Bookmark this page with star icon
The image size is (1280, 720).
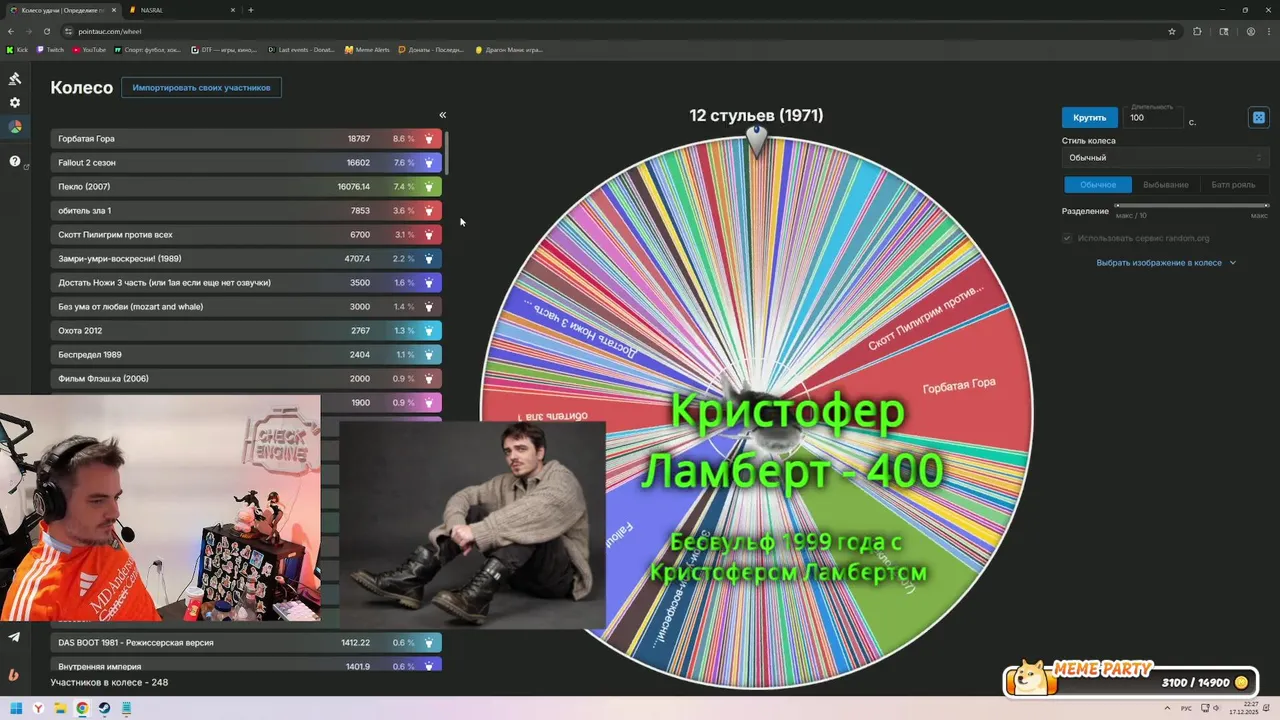pos(1172,31)
